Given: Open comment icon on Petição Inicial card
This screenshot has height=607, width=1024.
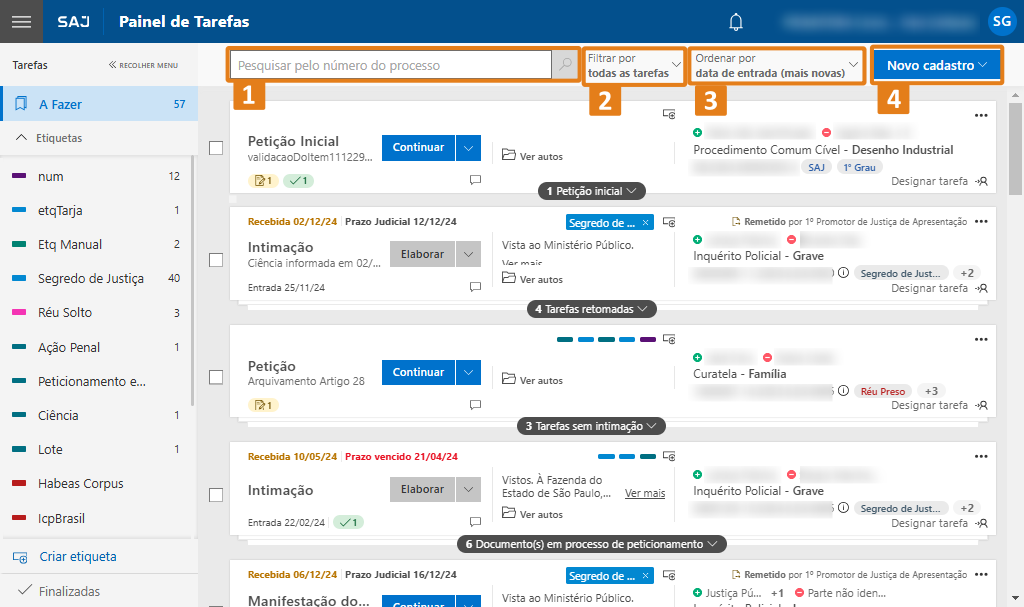Looking at the screenshot, I should (475, 180).
